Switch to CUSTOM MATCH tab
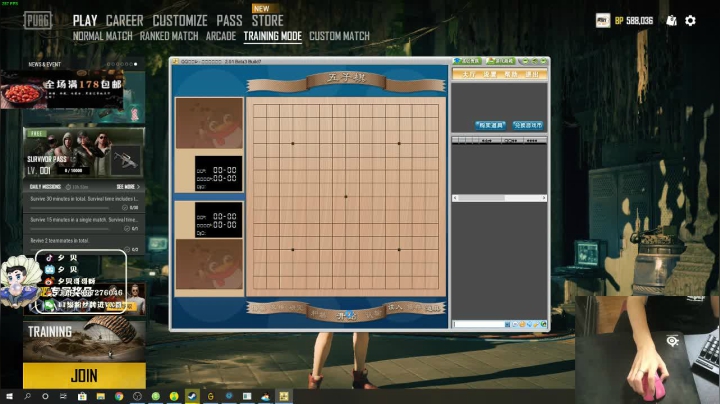This screenshot has width=720, height=404. coord(339,36)
